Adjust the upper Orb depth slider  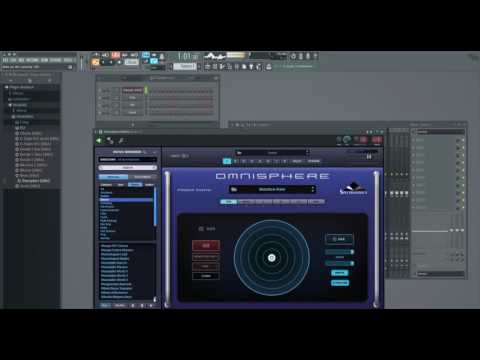339,252
